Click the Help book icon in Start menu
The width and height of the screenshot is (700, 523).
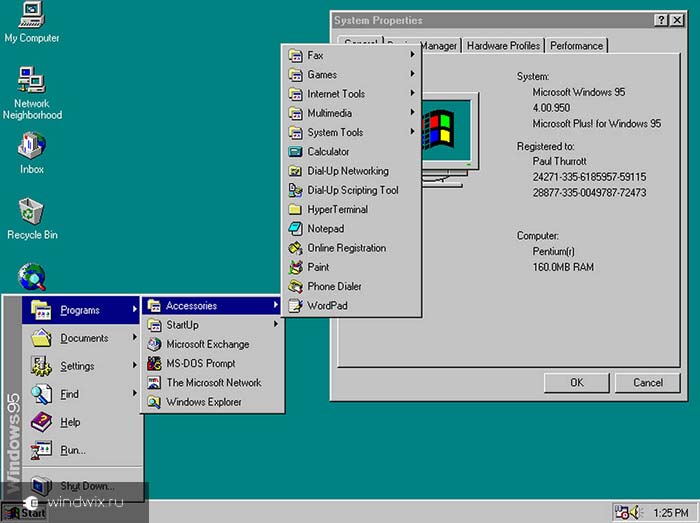pos(41,422)
